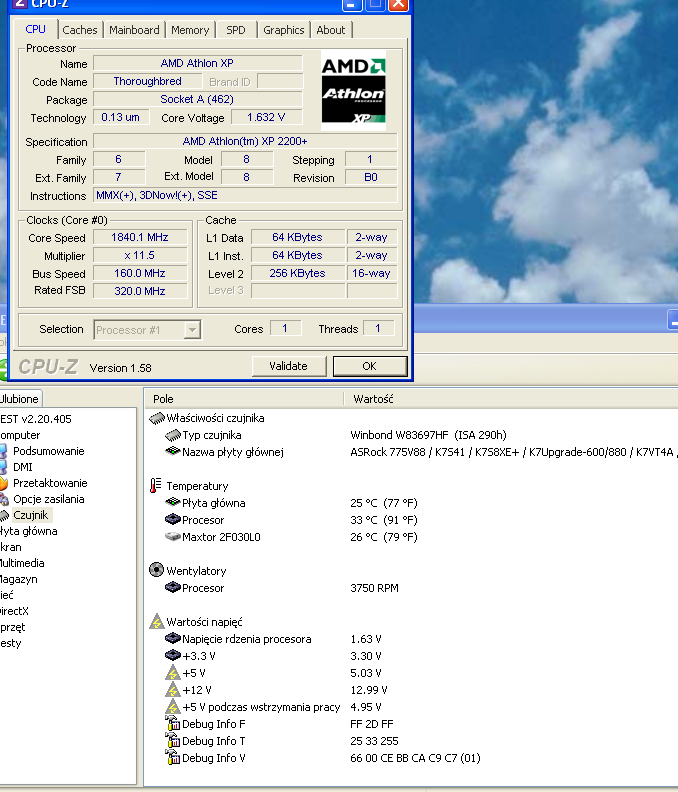
Task: Click the Właściwości czujnika chip icon
Action: (157, 418)
